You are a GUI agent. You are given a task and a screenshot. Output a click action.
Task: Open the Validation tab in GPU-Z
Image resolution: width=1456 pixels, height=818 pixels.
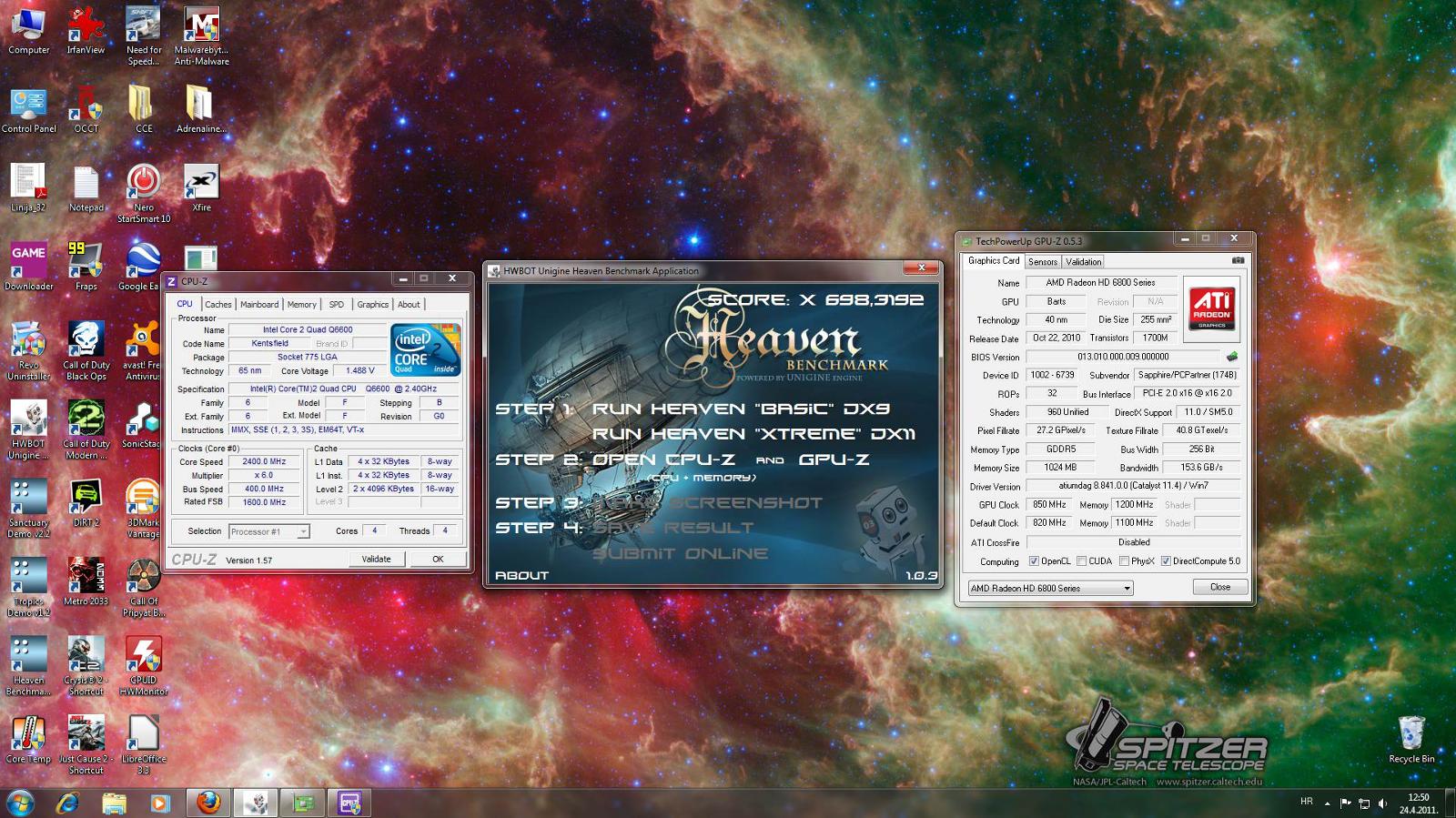[x=1084, y=262]
